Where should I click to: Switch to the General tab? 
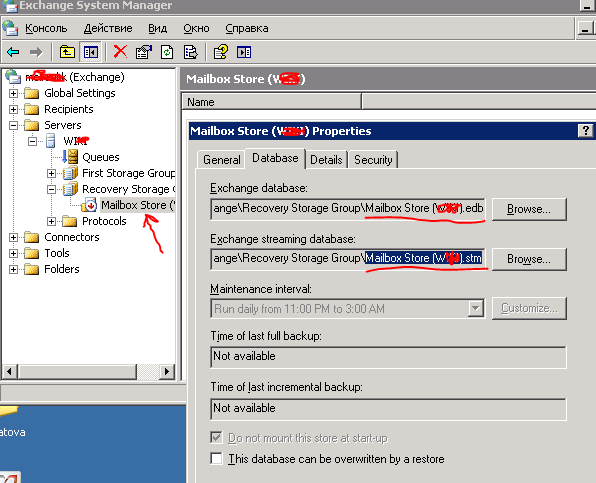pyautogui.click(x=222, y=160)
